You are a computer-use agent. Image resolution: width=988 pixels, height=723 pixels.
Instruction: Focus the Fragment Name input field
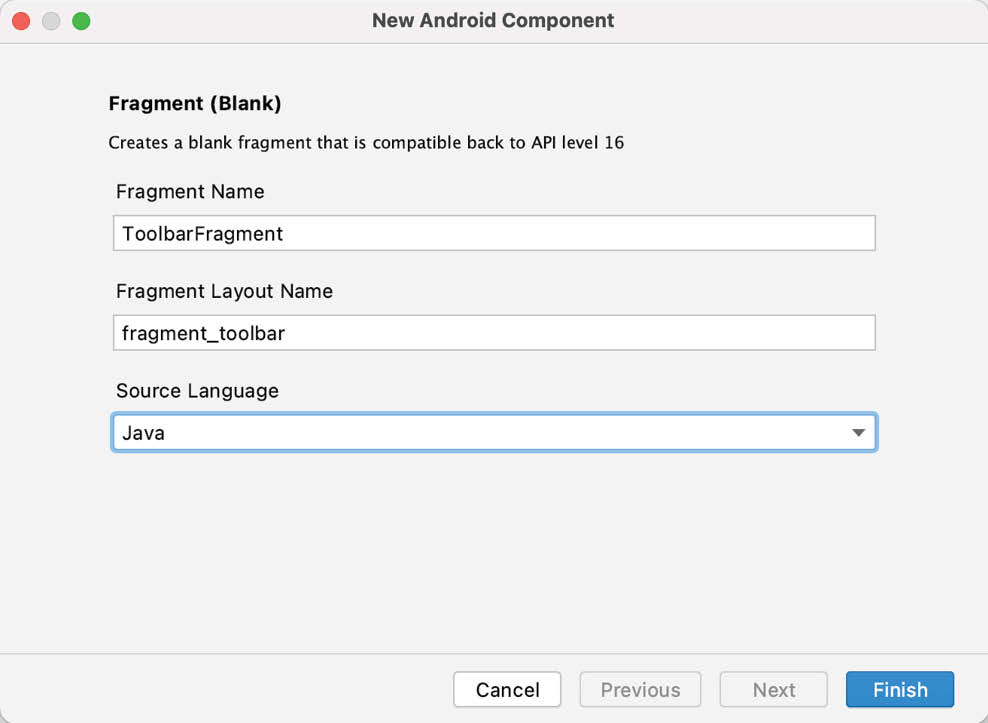click(494, 233)
